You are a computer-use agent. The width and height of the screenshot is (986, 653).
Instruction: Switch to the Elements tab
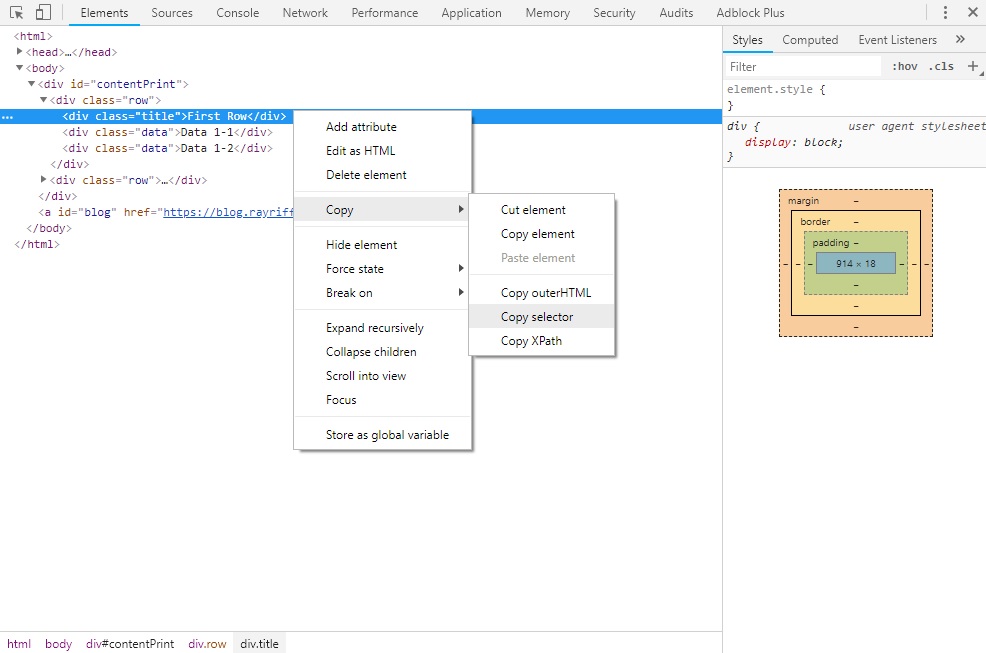[x=104, y=13]
